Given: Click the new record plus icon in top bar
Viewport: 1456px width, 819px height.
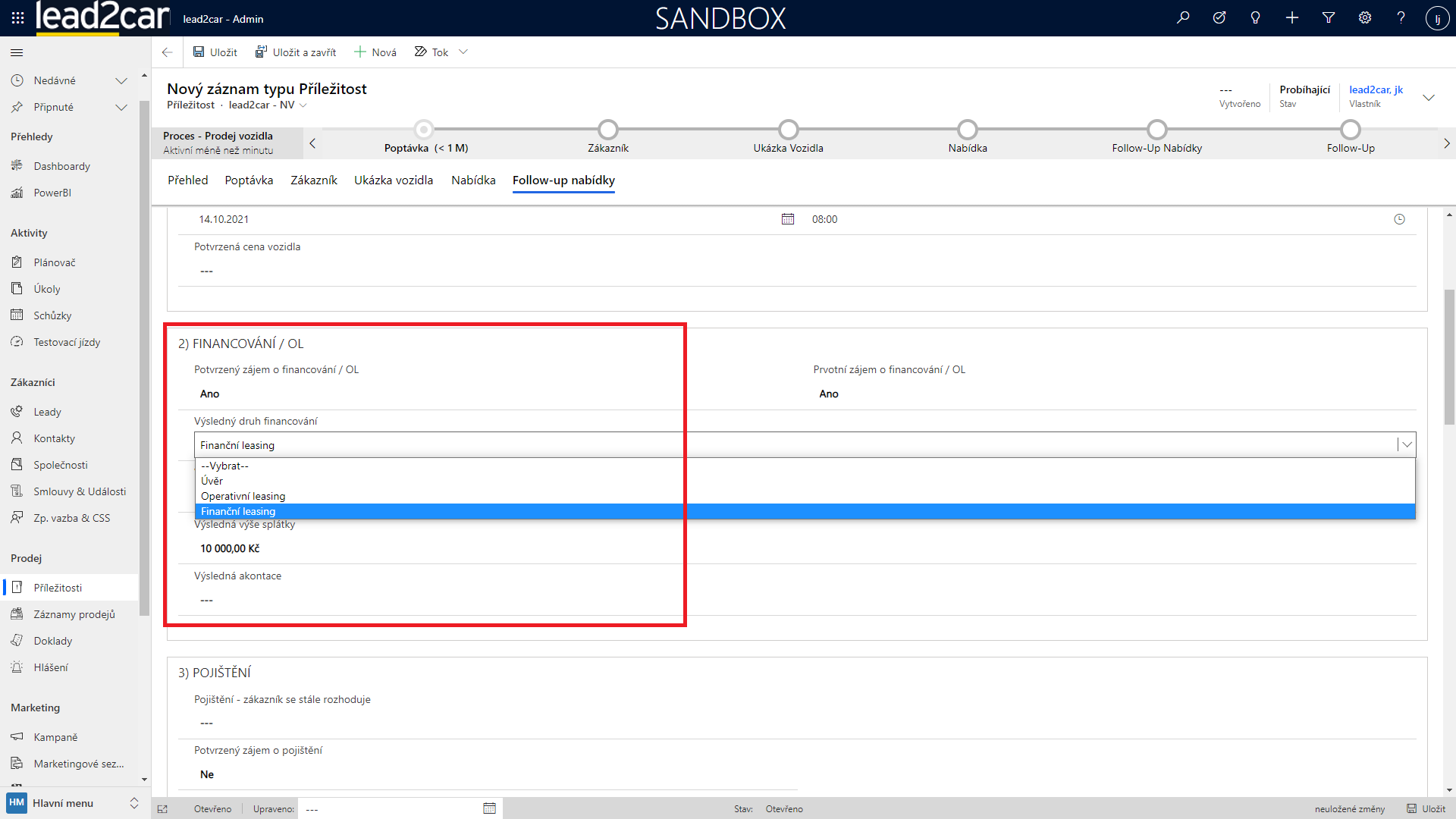Looking at the screenshot, I should 1292,17.
